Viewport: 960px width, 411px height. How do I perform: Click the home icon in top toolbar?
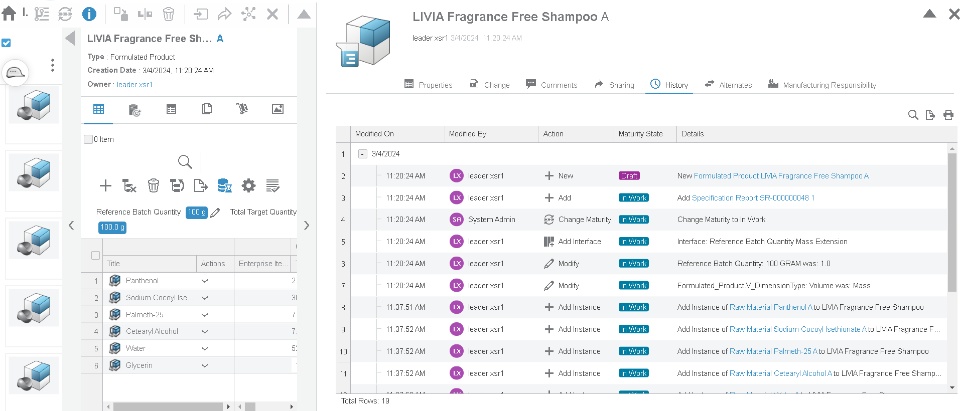(x=9, y=14)
